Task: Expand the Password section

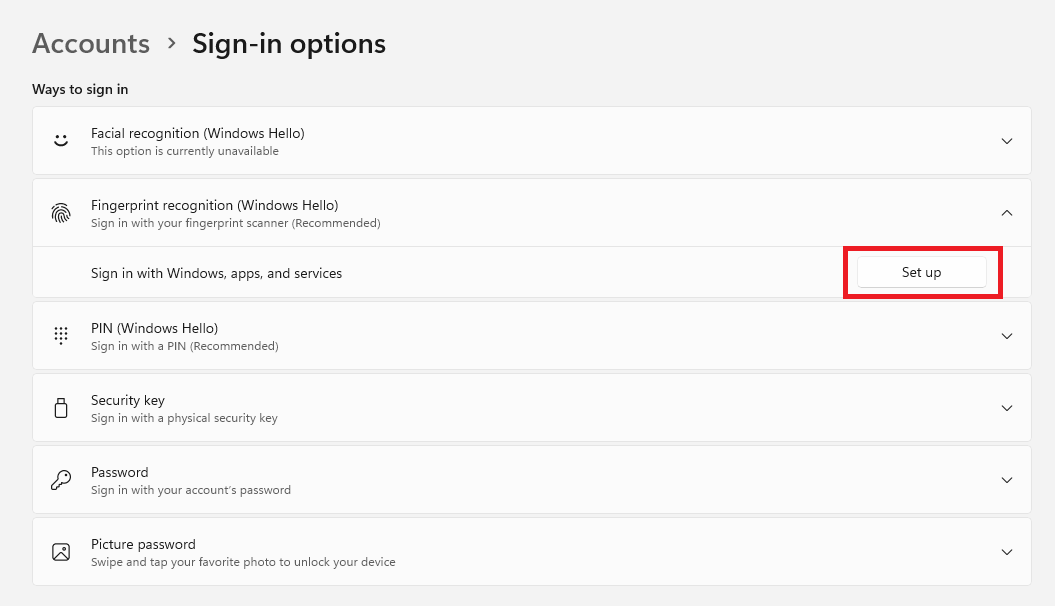Action: tap(1007, 479)
